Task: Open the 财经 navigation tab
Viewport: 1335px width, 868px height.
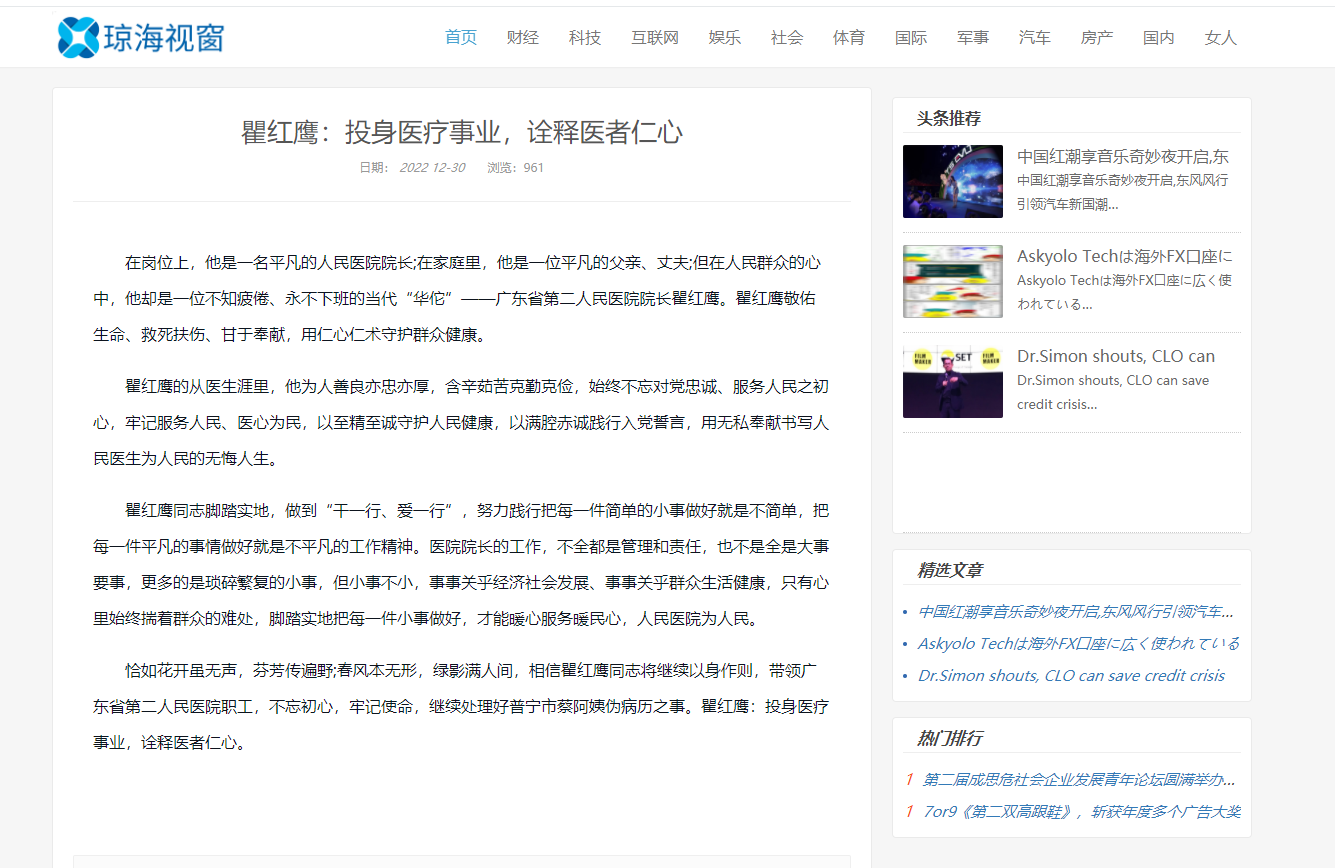Action: pos(523,38)
